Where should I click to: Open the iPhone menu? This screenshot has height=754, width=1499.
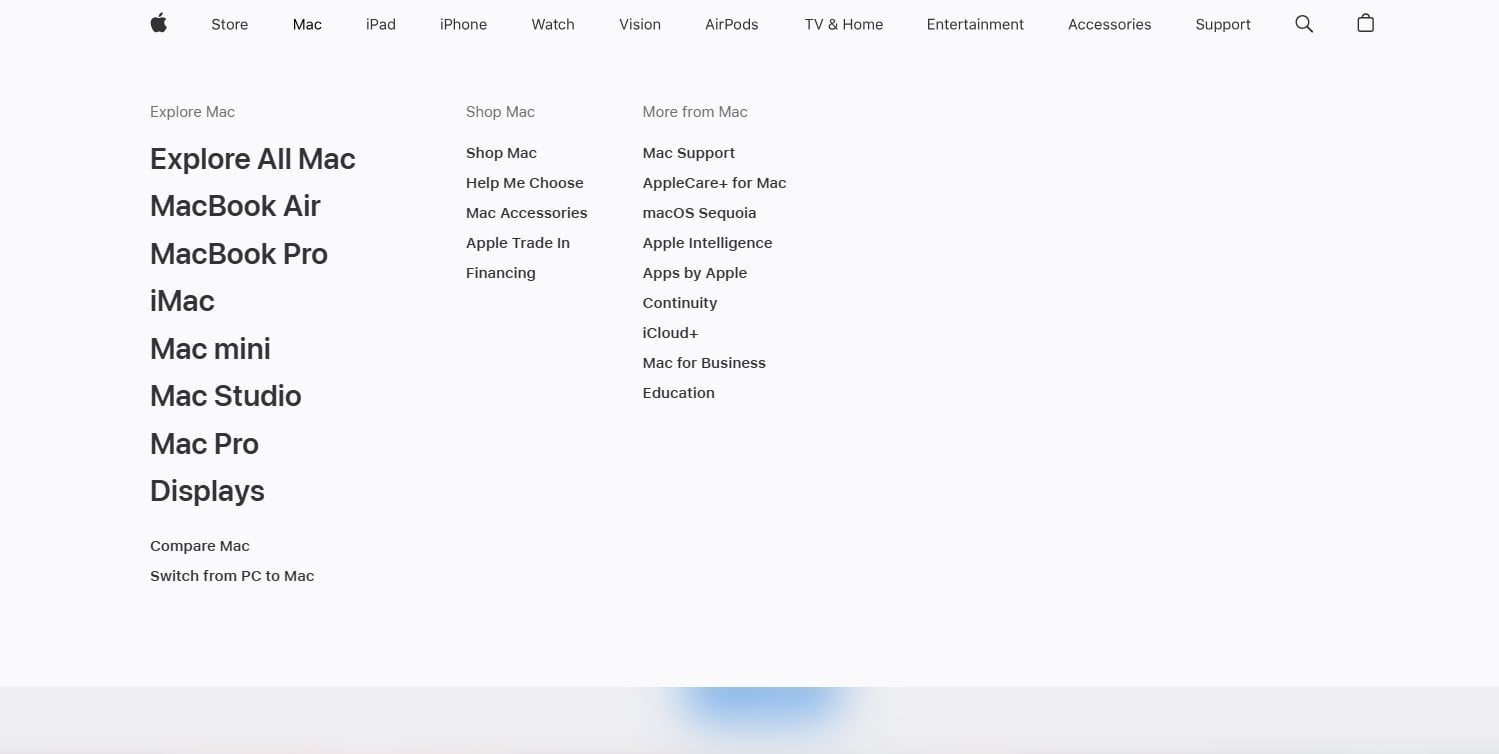click(x=463, y=24)
